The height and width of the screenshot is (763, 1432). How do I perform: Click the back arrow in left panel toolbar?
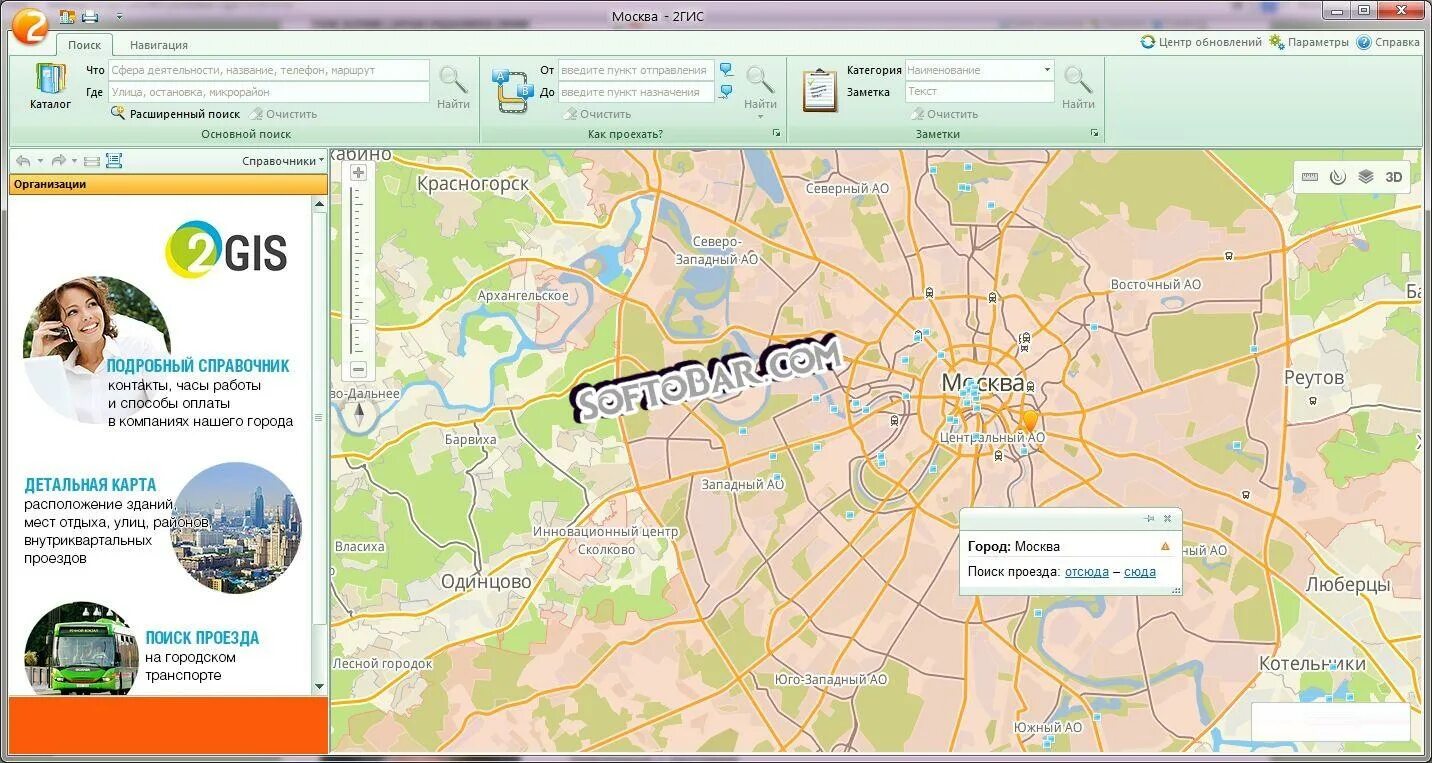[23, 161]
